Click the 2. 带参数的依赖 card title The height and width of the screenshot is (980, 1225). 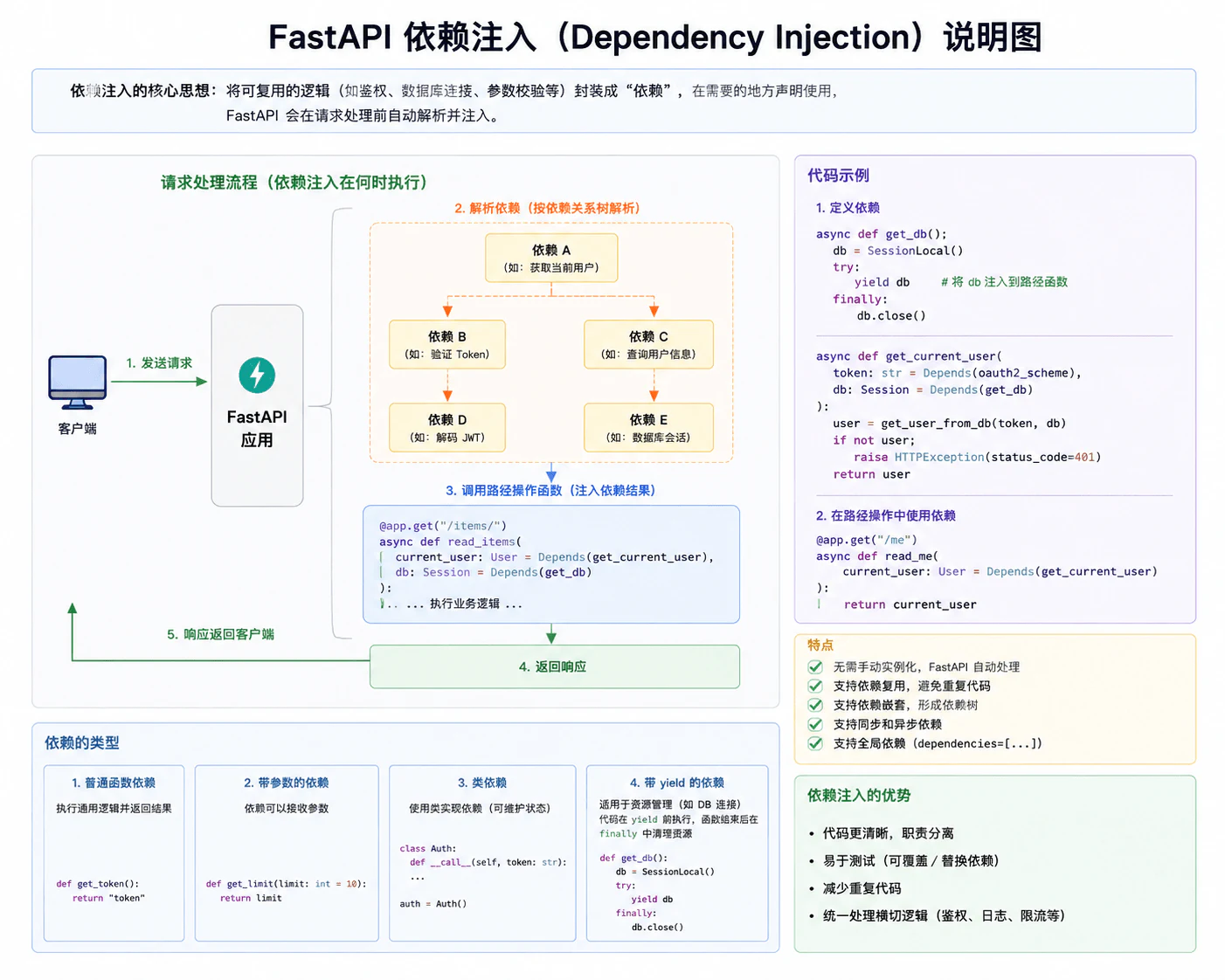(287, 783)
